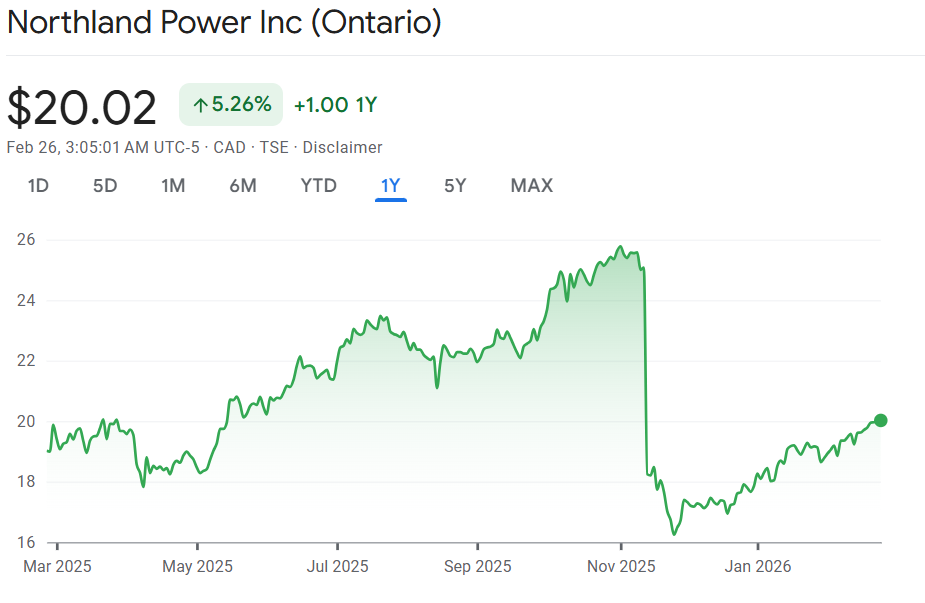Viewport: 925px width, 603px height.
Task: Click the 26 price axis label
Action: click(26, 240)
